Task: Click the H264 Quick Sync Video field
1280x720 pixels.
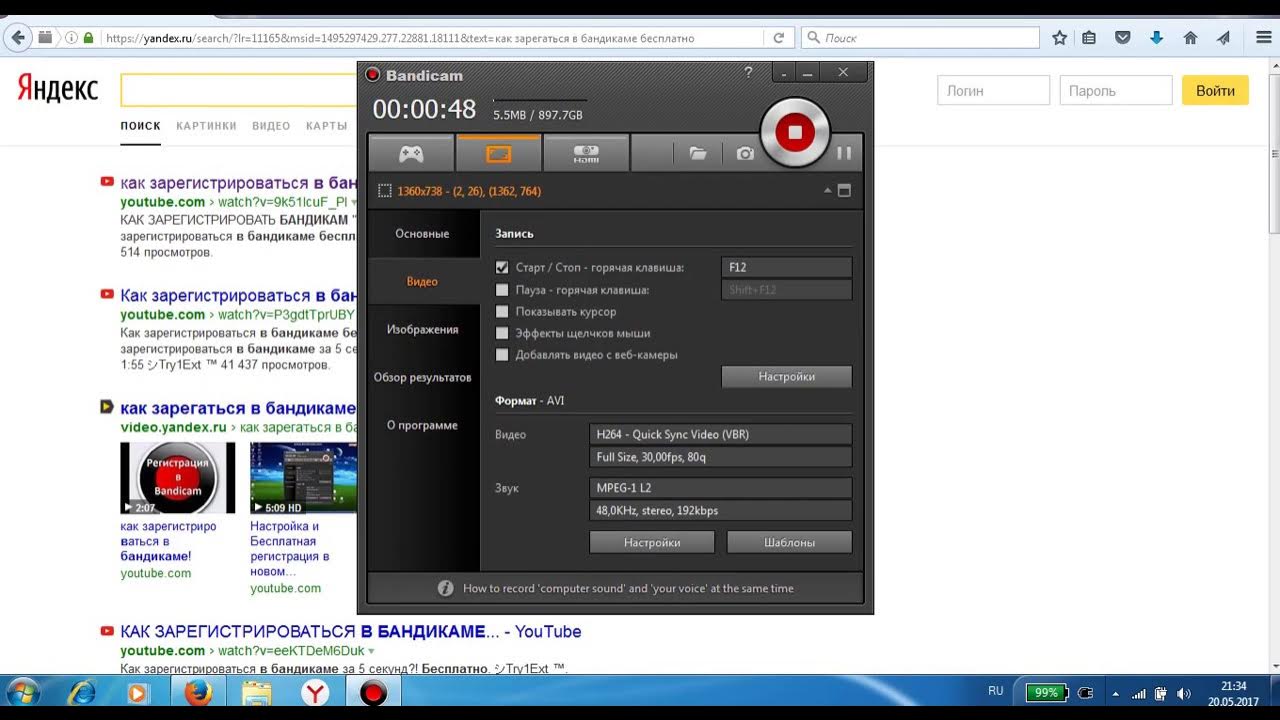Action: (720, 434)
